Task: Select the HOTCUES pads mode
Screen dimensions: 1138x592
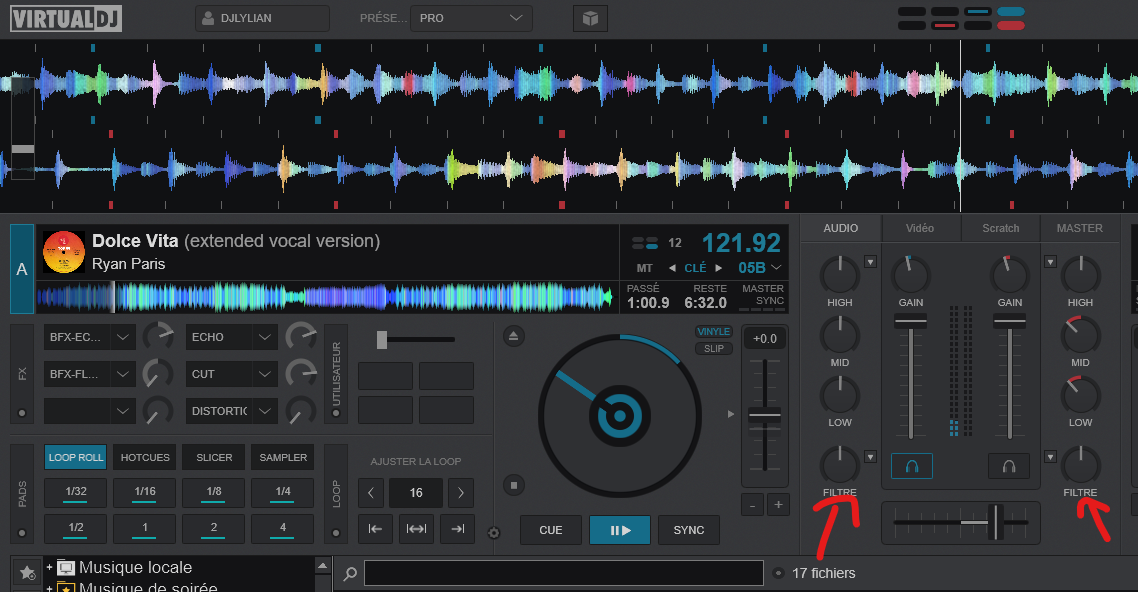Action: point(144,458)
